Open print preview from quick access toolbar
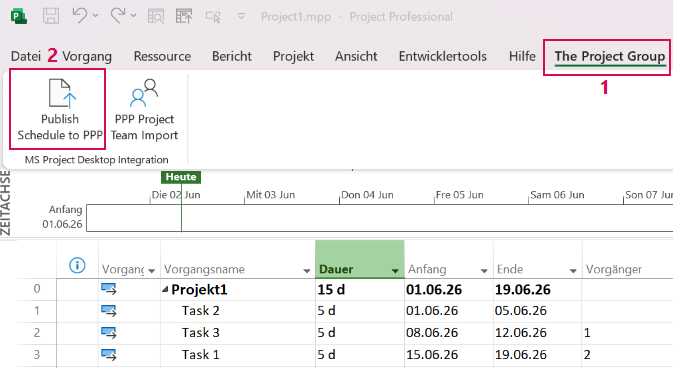The image size is (673, 368). [x=156, y=16]
